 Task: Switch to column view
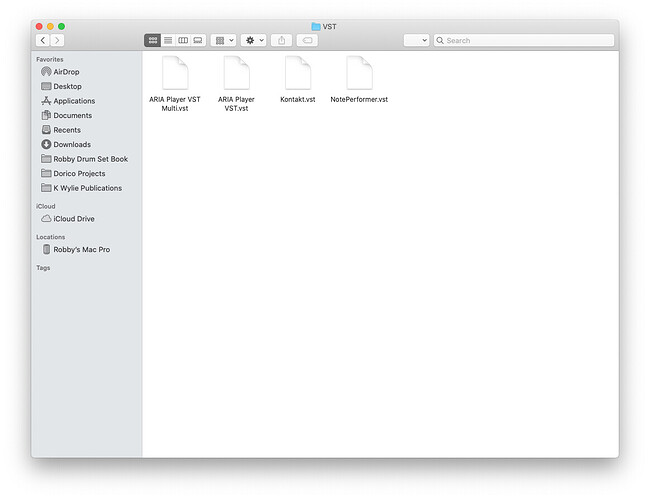point(183,40)
